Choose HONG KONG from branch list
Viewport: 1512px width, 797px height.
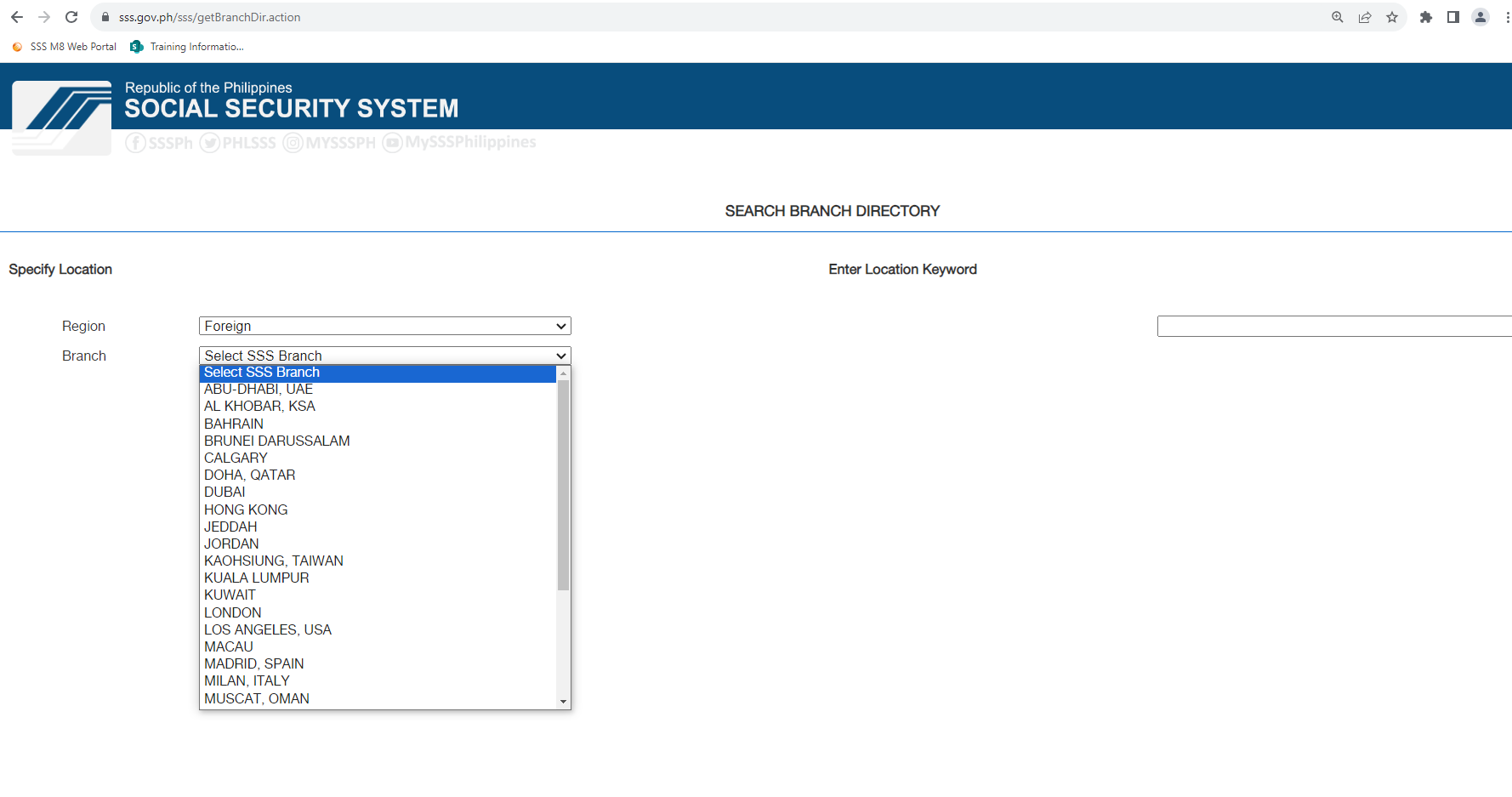click(x=246, y=510)
